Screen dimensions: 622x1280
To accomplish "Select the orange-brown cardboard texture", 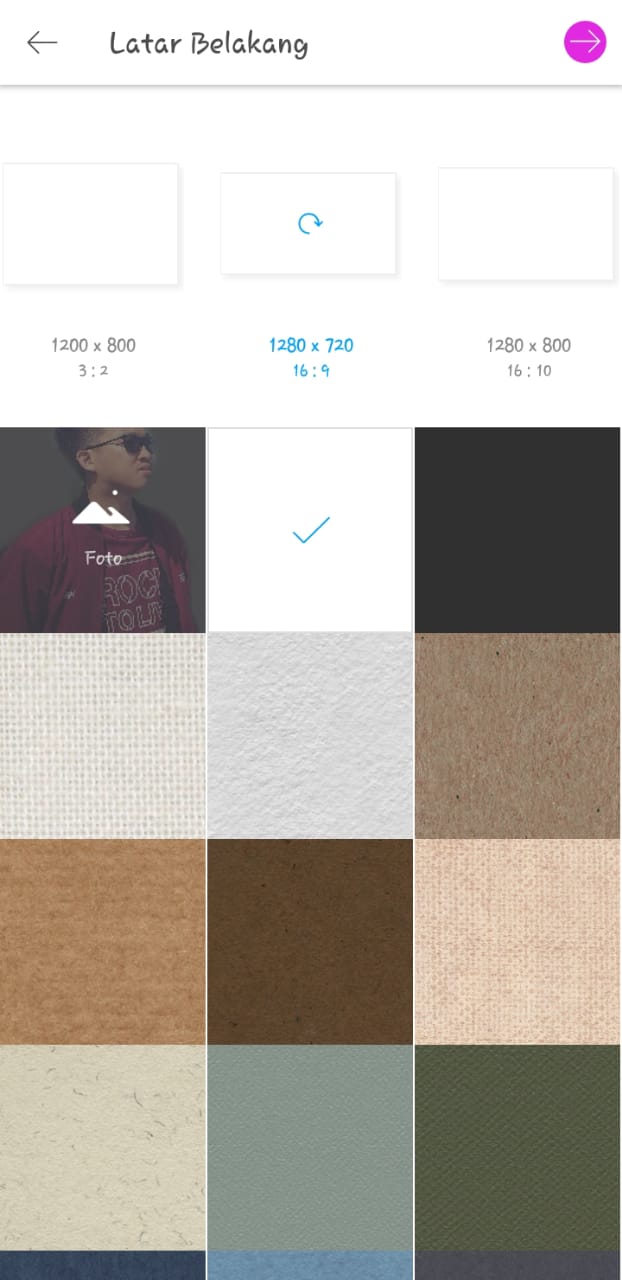I will click(103, 942).
